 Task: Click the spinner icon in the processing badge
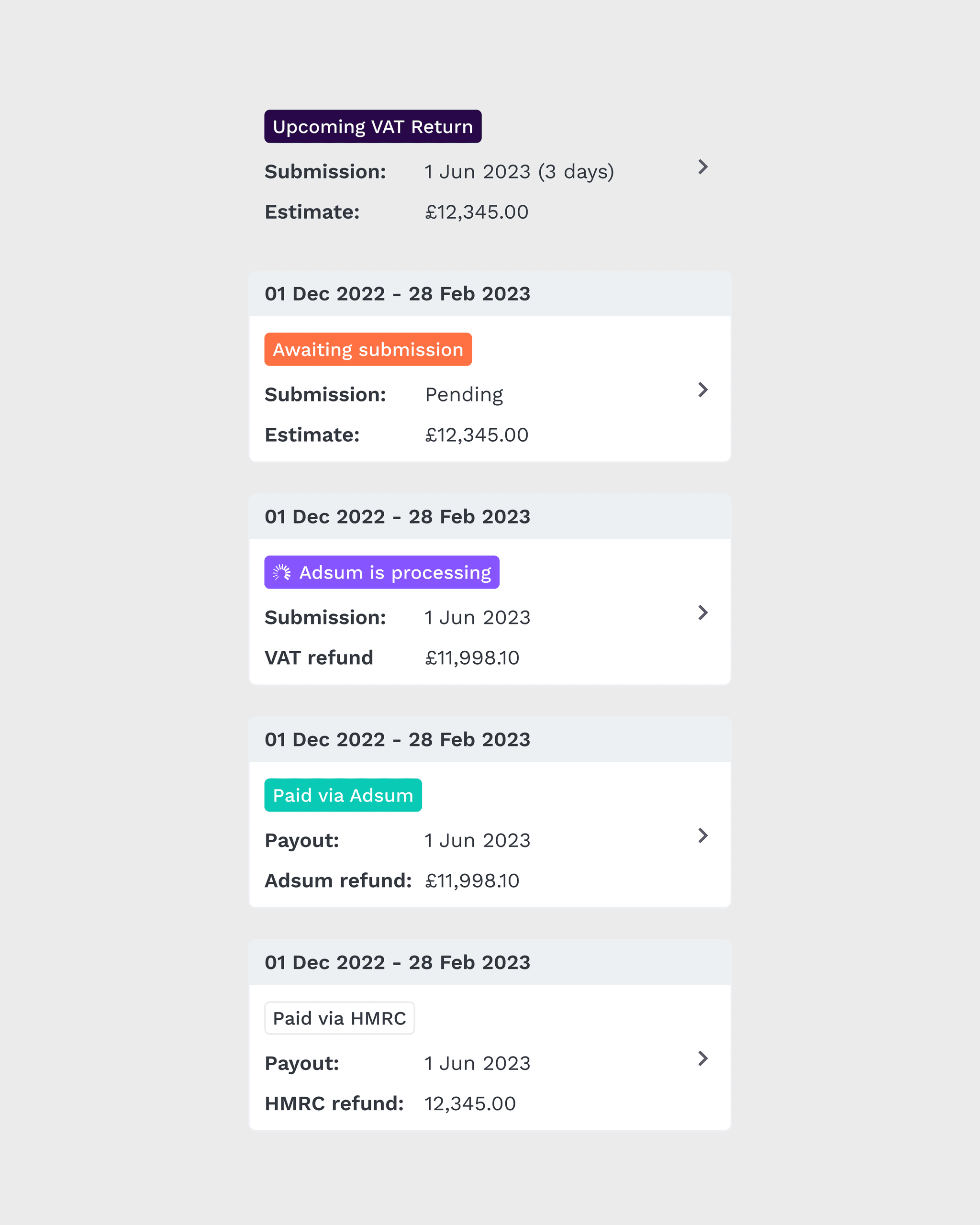(281, 572)
